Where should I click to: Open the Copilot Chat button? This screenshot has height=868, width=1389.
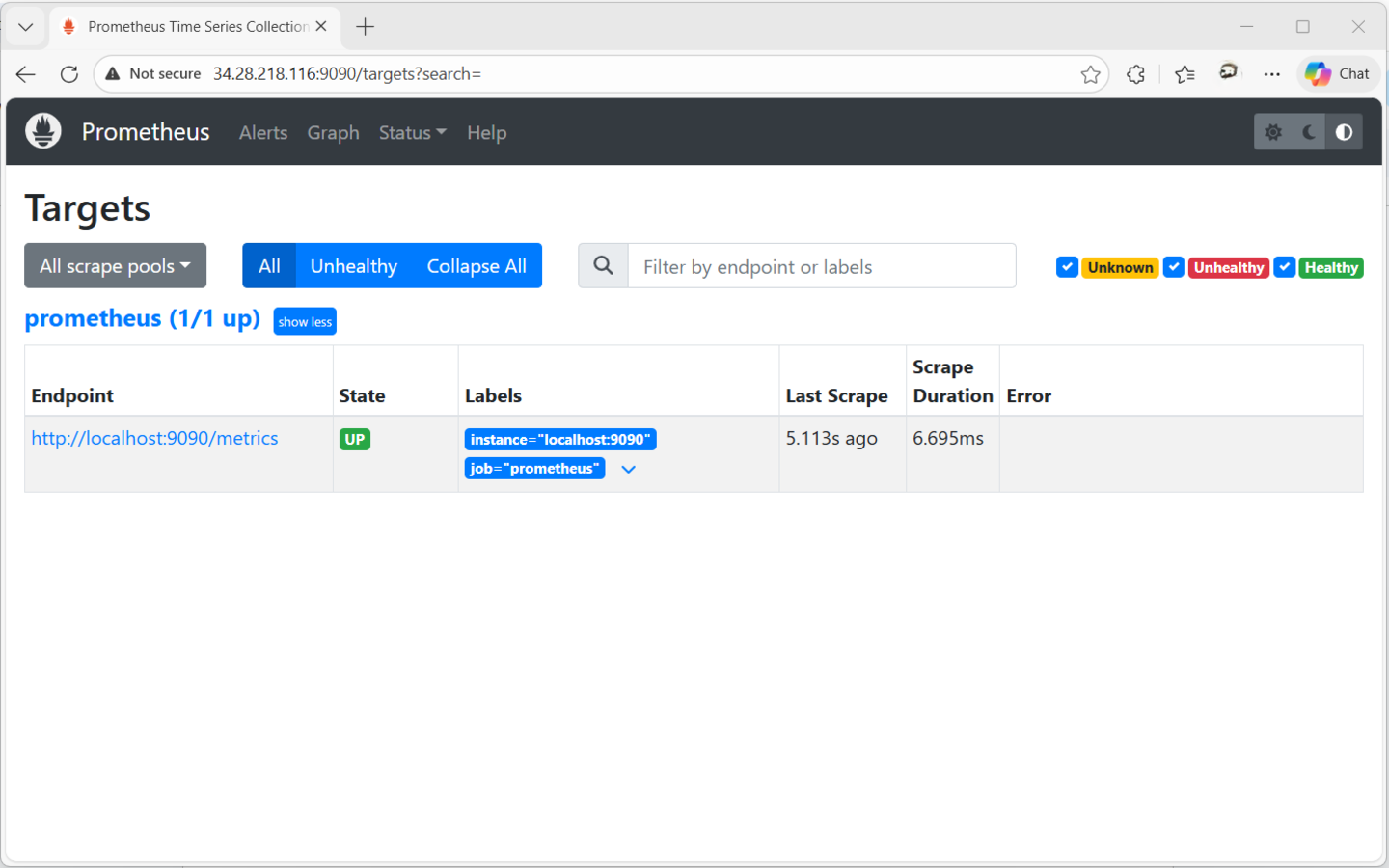tap(1338, 74)
